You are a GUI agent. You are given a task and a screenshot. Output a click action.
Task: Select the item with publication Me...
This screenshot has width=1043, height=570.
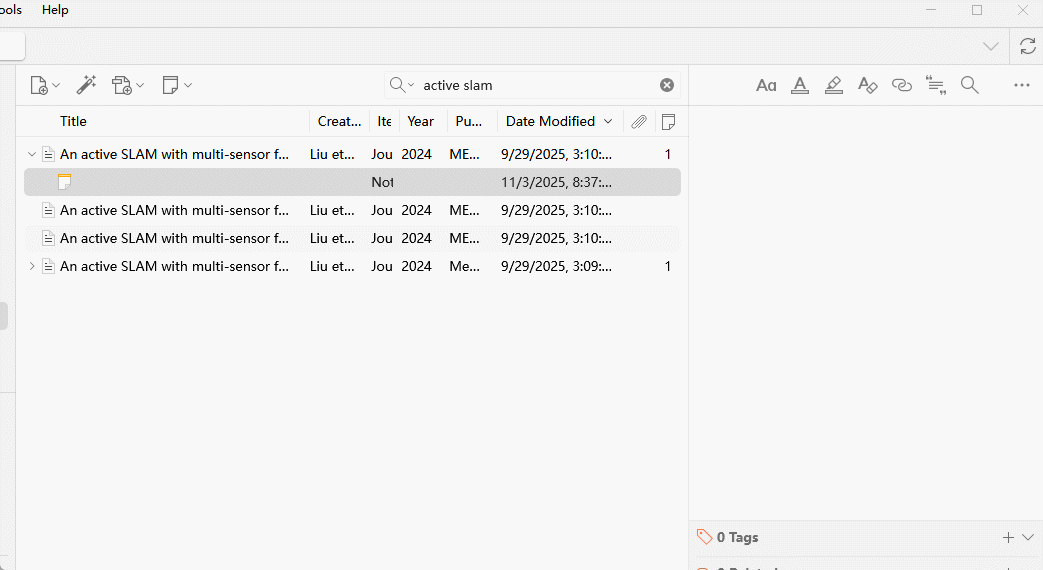(353, 266)
